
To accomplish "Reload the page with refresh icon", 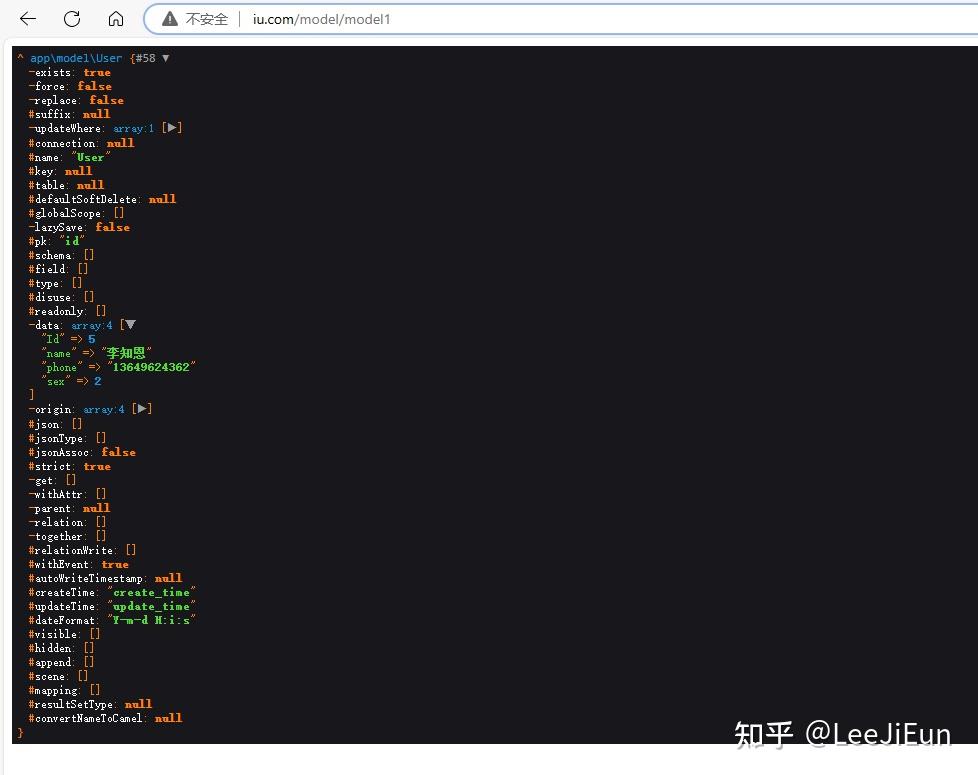I will 72,19.
